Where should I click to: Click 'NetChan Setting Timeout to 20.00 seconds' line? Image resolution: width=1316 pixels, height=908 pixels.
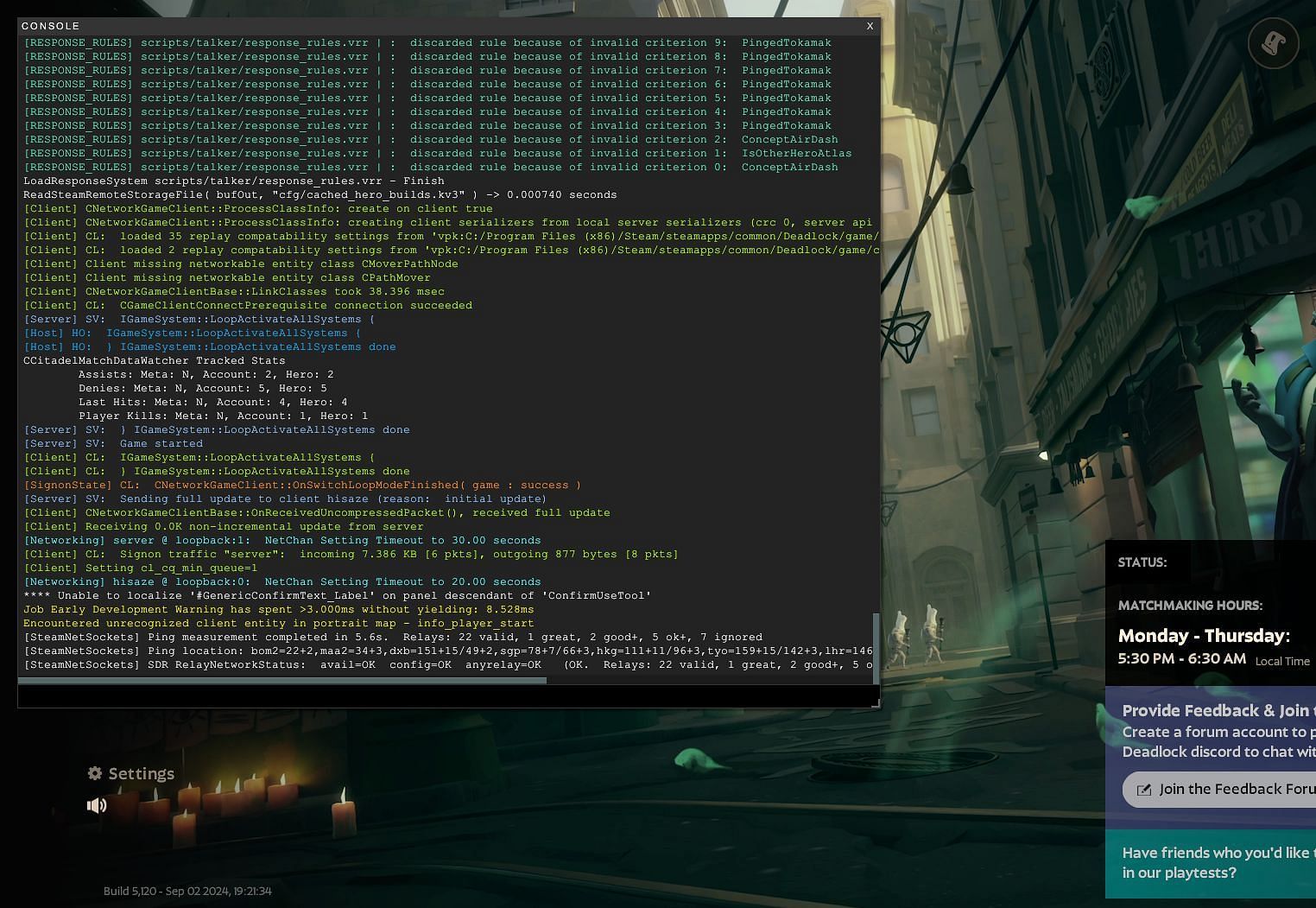(282, 581)
